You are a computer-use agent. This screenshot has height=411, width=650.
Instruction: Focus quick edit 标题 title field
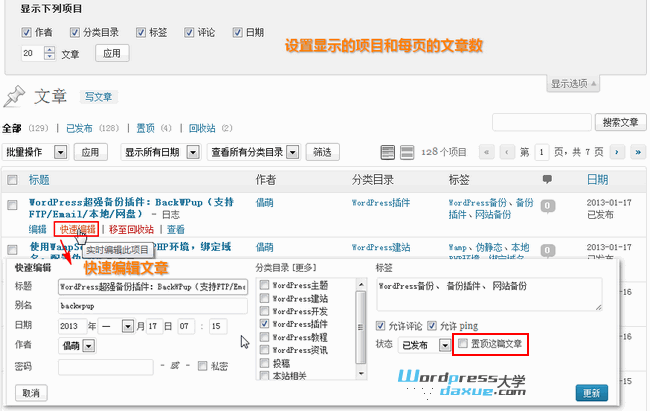tap(153, 287)
